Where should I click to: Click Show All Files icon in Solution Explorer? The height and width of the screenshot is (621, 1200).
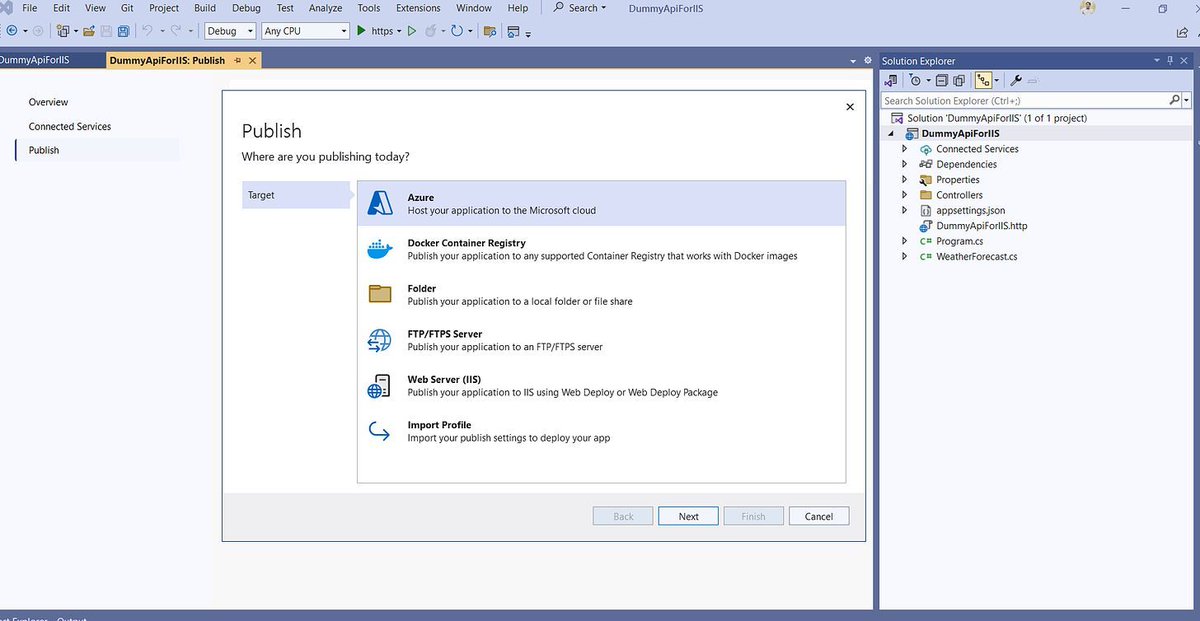[959, 81]
